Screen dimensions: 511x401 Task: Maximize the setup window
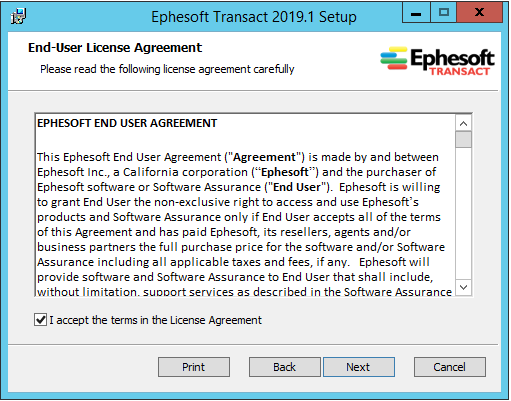tap(444, 13)
